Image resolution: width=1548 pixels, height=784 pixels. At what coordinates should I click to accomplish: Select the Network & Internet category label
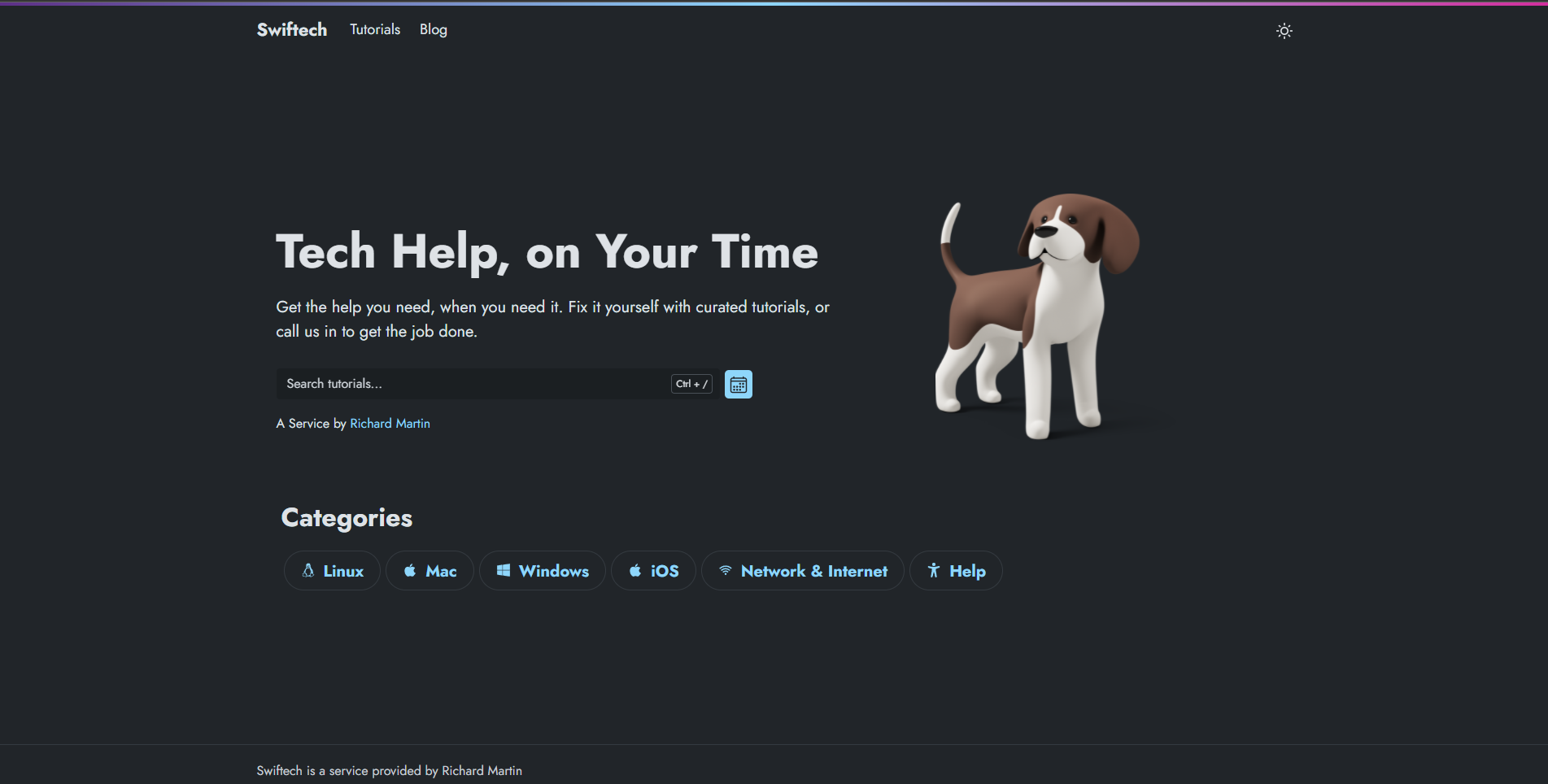coord(813,571)
